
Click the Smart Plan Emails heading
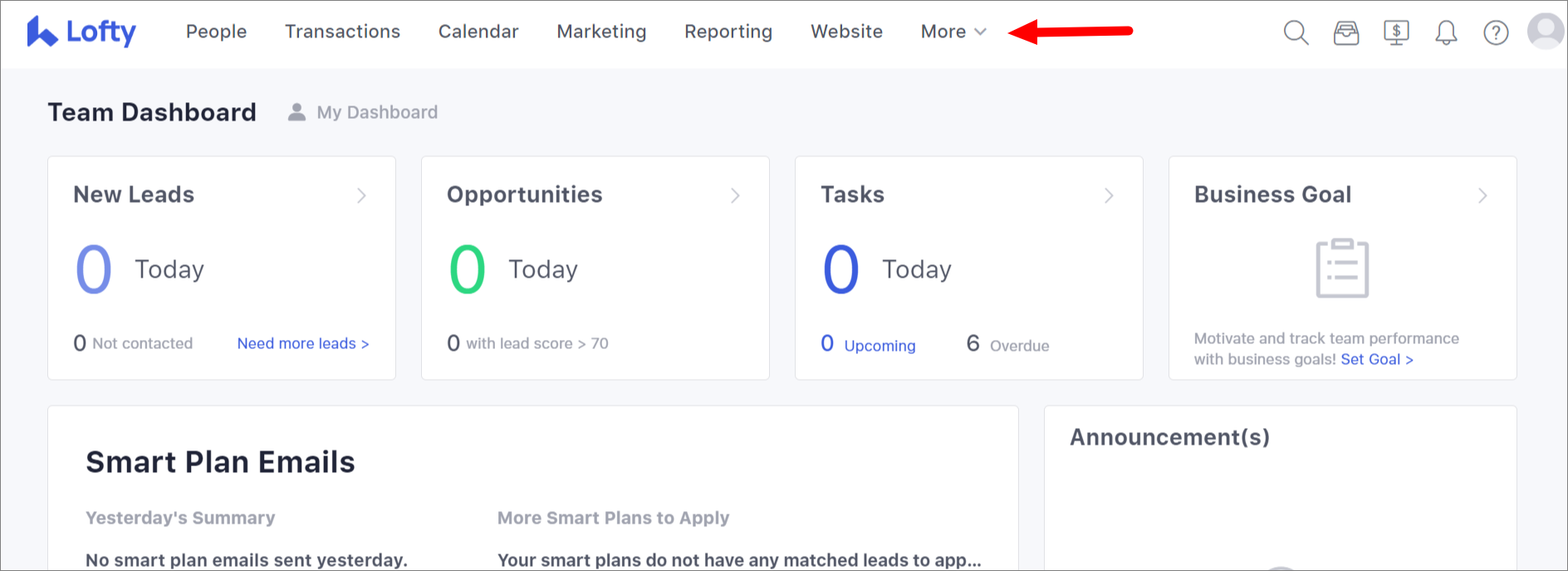(220, 462)
